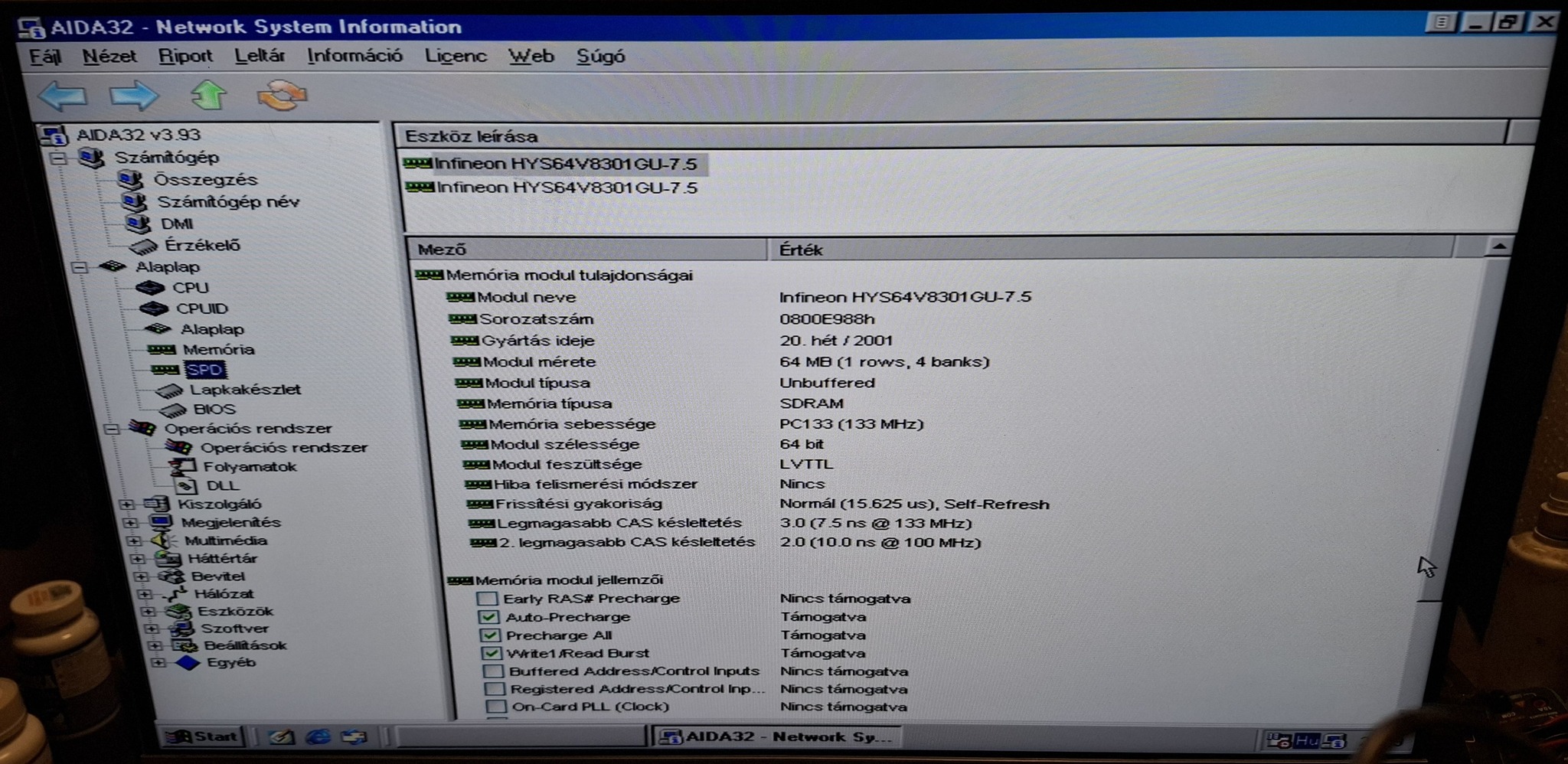The width and height of the screenshot is (1568, 764).
Task: Select the Számítógép név tree item
Action: (228, 202)
